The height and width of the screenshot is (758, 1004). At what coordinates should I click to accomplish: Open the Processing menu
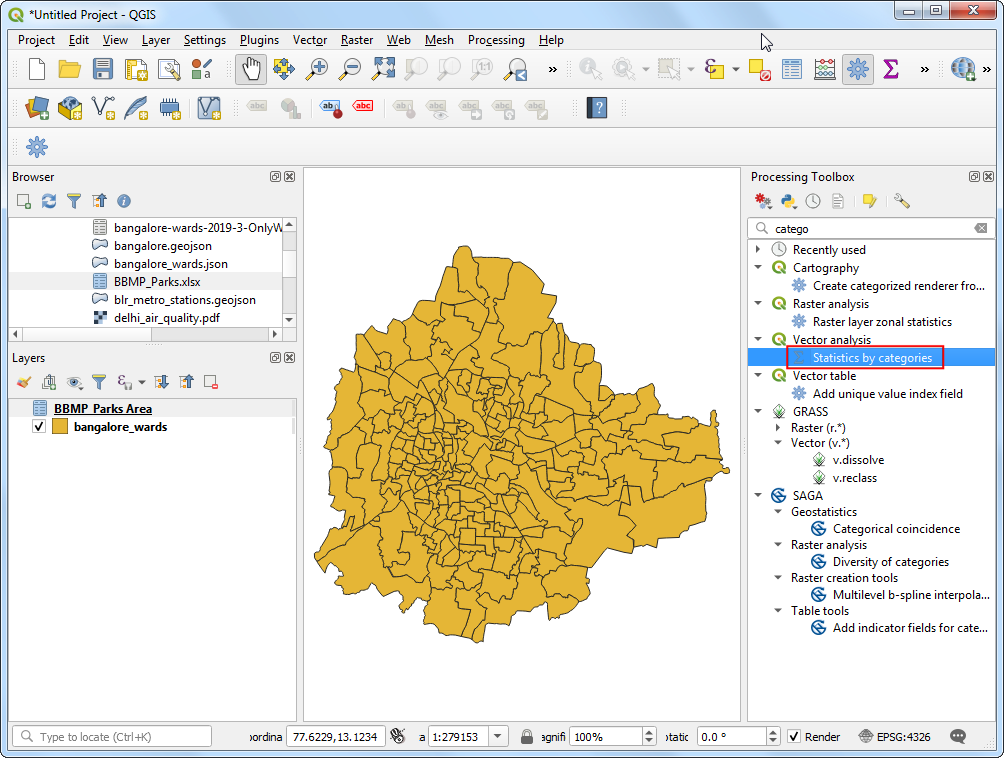pos(496,40)
